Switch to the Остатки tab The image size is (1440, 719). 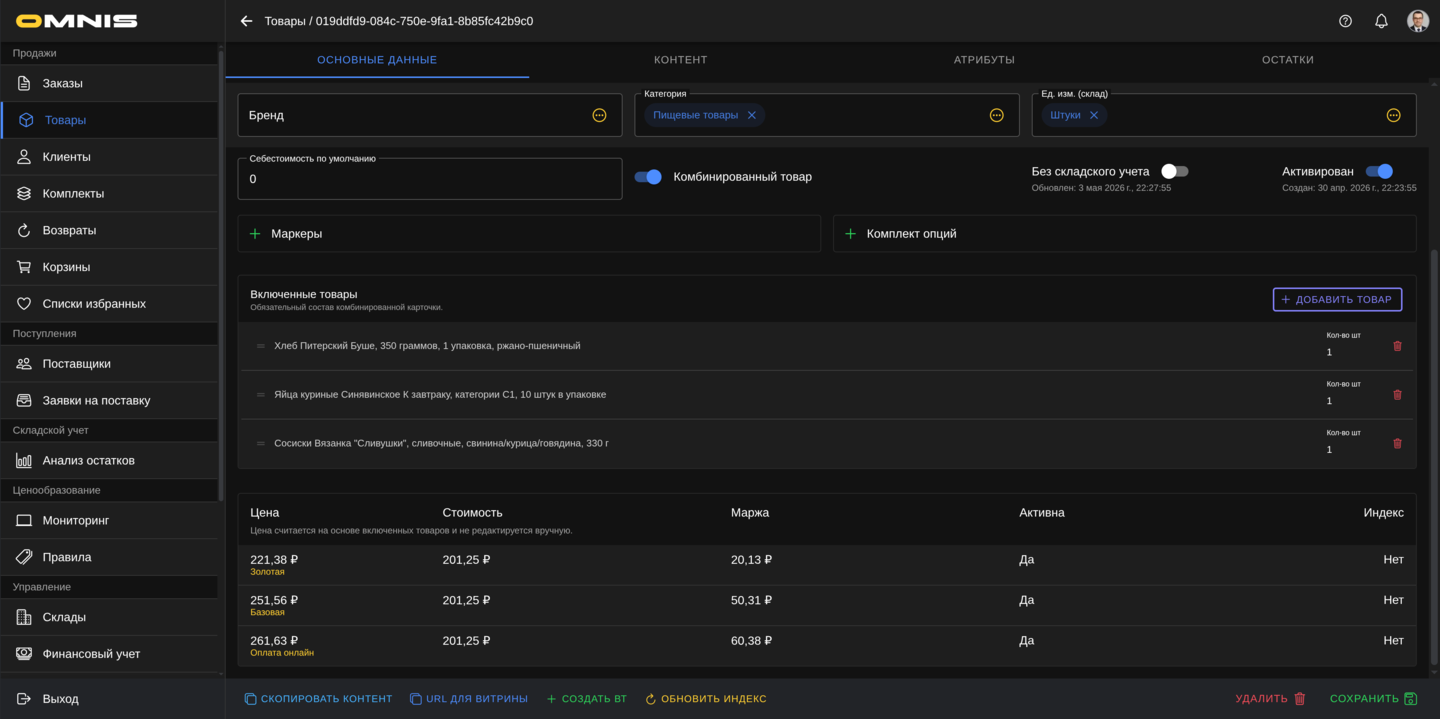[1288, 60]
